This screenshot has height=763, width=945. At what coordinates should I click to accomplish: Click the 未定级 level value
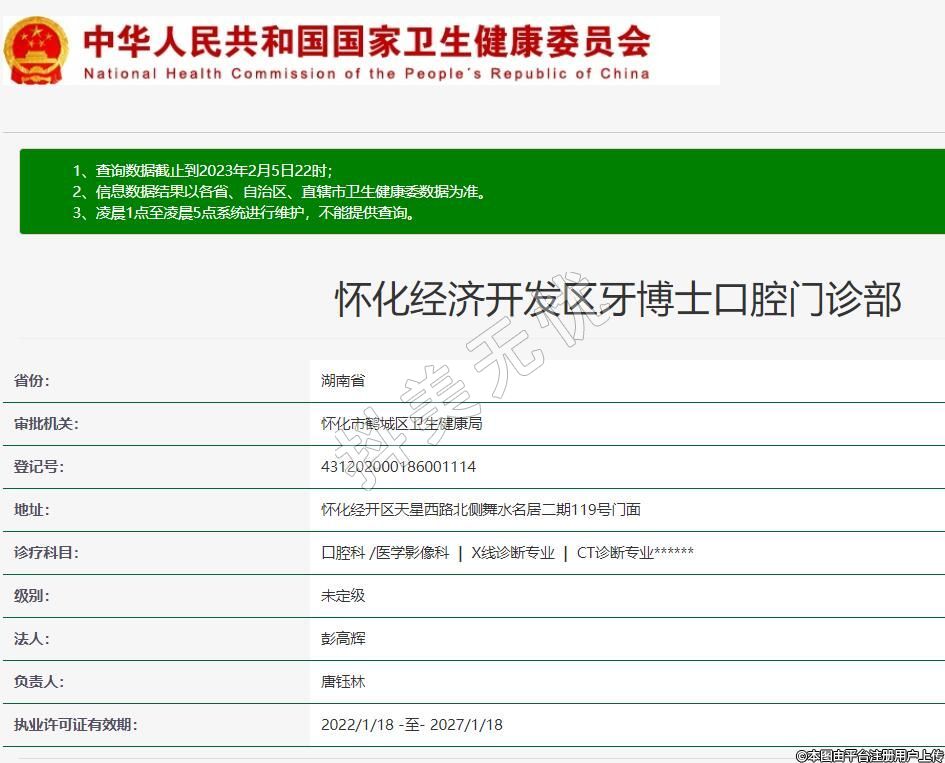point(343,596)
